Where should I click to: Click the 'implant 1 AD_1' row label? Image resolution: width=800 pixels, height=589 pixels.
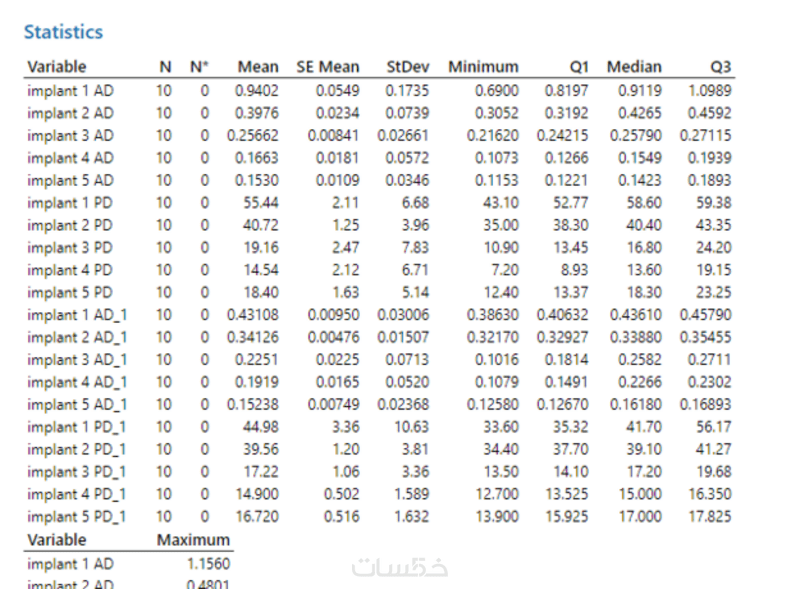(77, 315)
